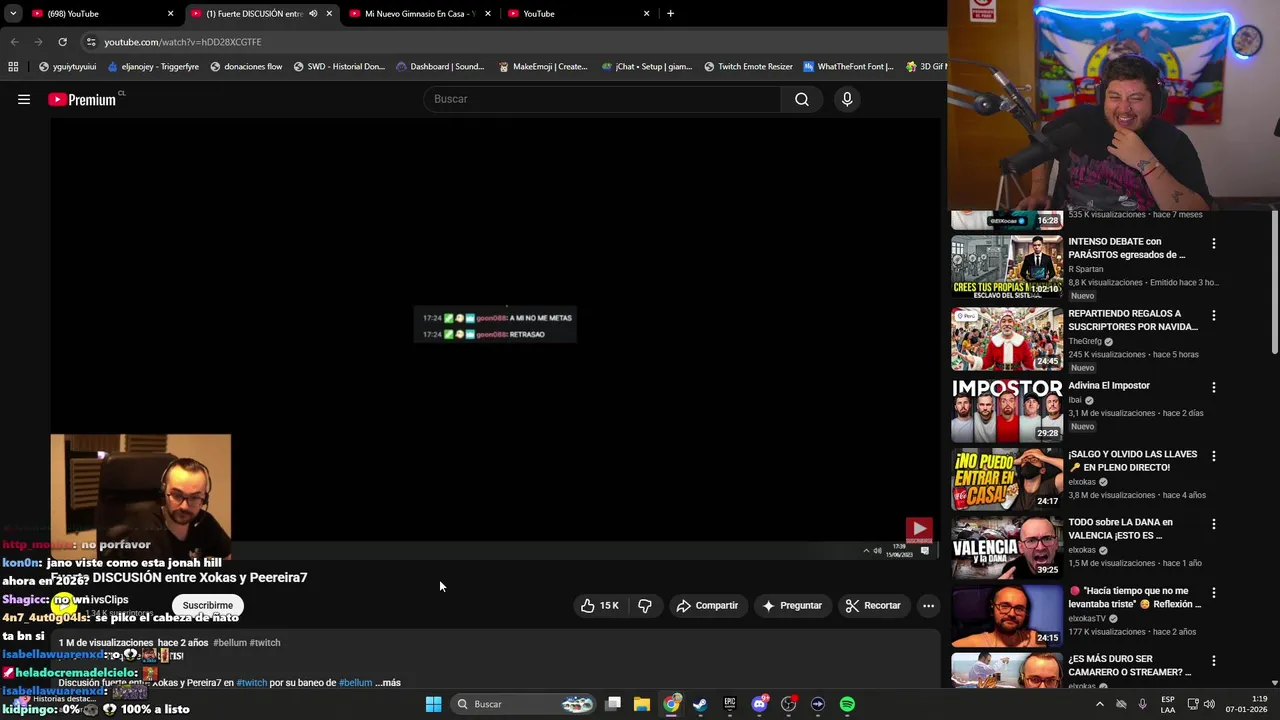Click the search magnifier button
1280x720 pixels.
click(x=802, y=99)
